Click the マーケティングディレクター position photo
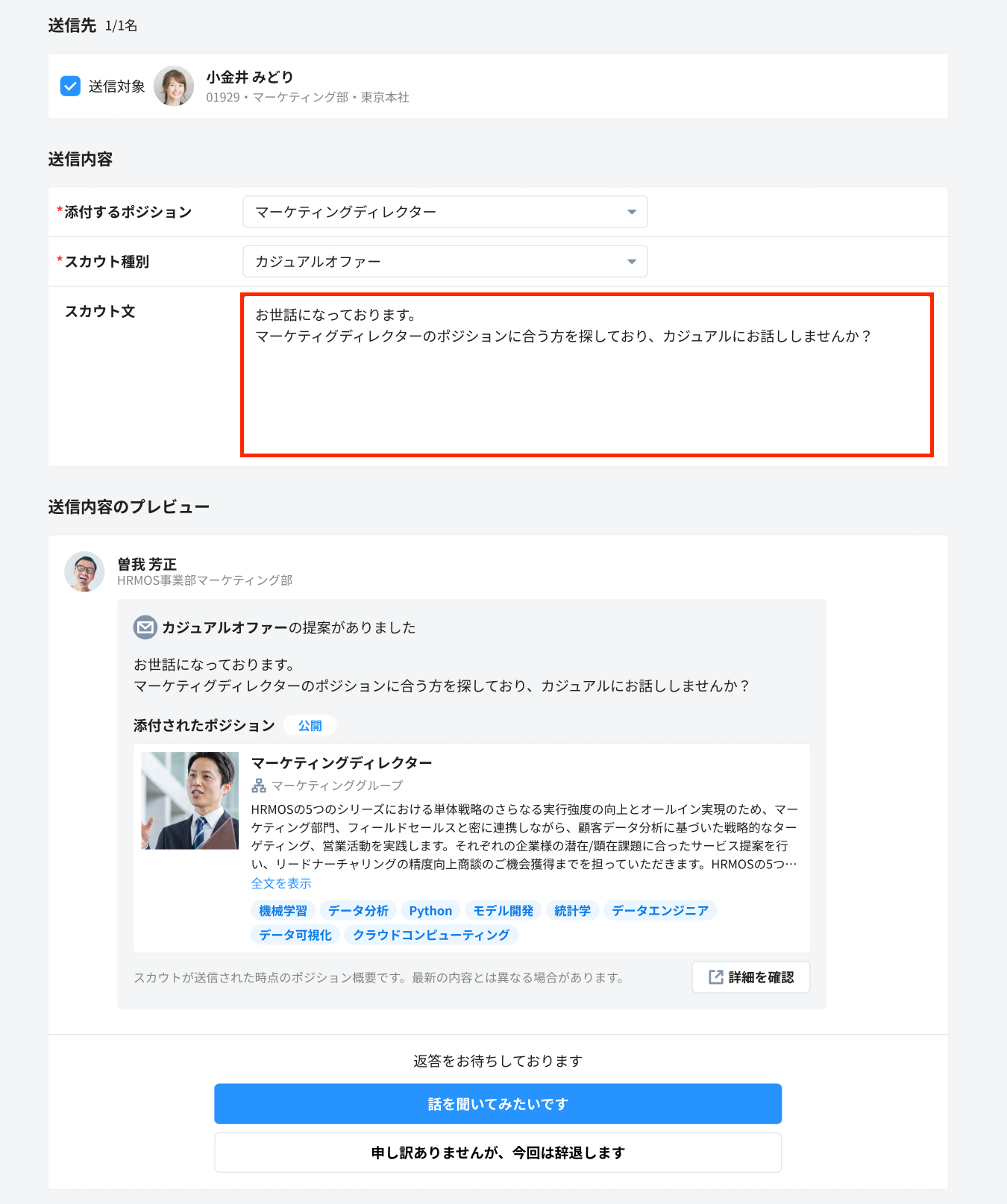 pyautogui.click(x=190, y=800)
